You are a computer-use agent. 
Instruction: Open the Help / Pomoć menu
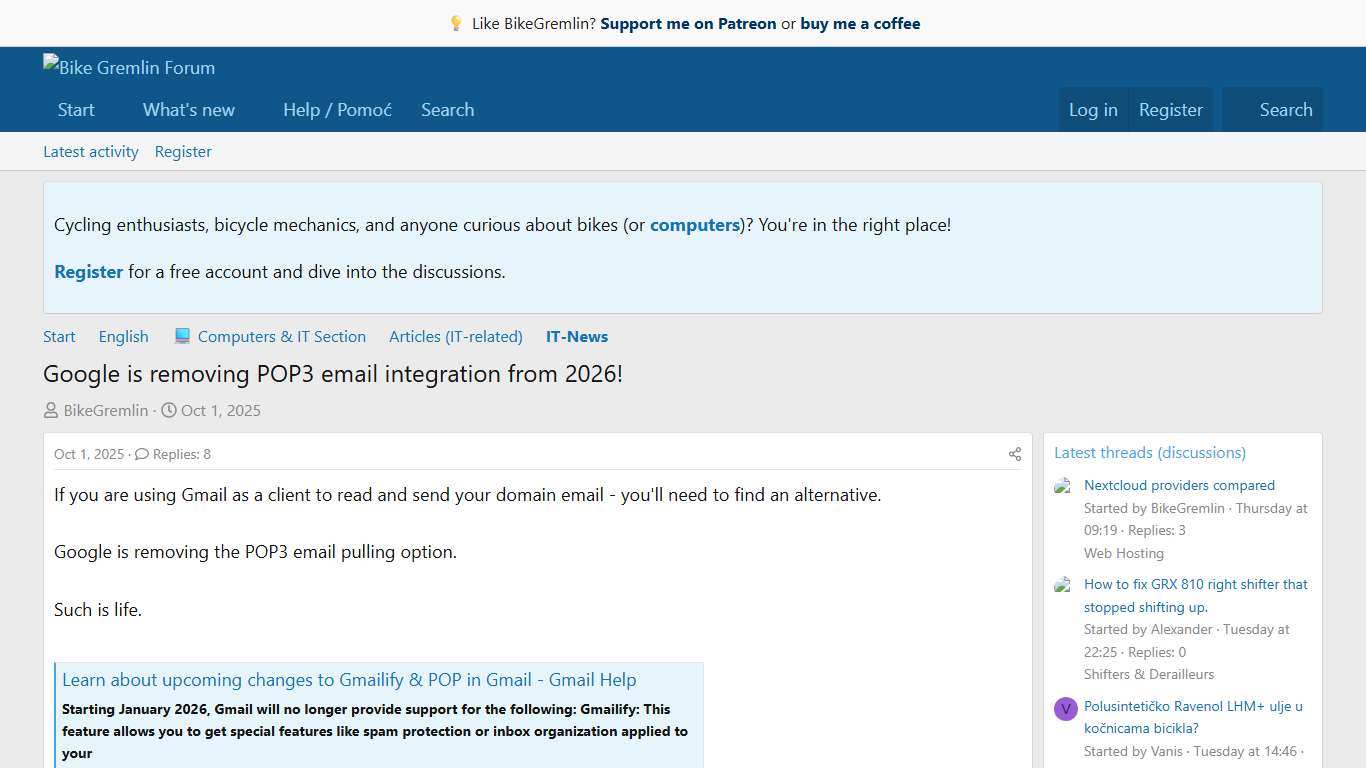pos(337,110)
